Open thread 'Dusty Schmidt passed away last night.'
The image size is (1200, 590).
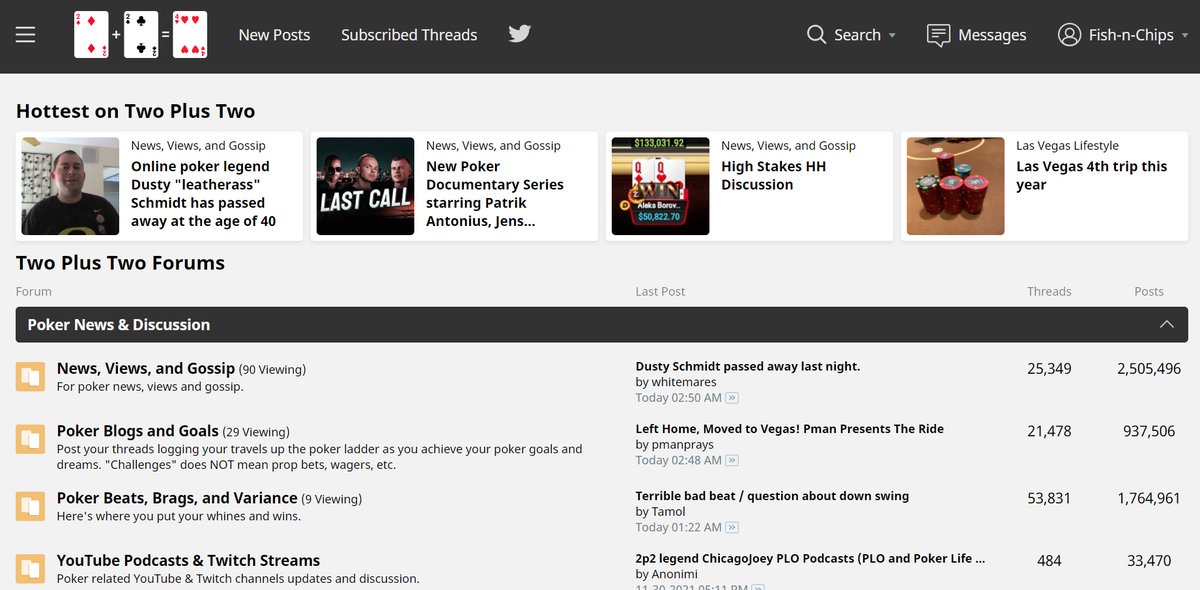[x=748, y=366]
